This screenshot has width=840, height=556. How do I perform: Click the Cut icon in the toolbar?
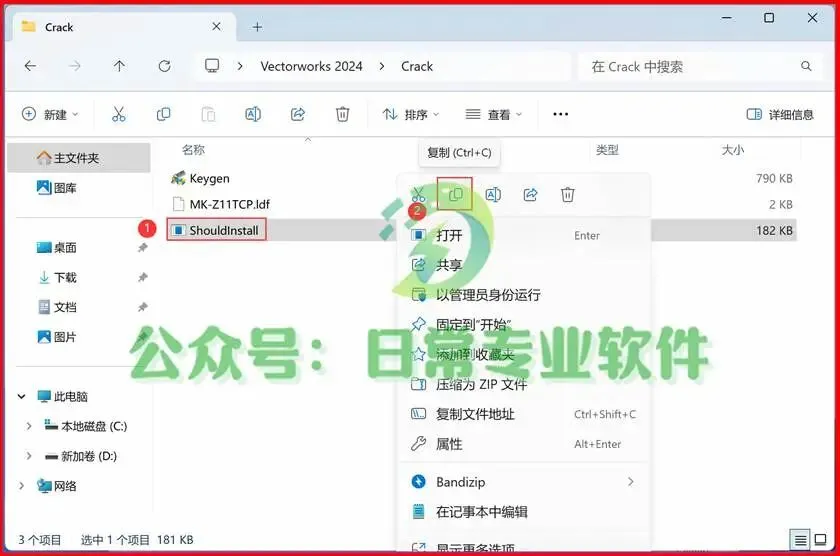point(118,114)
